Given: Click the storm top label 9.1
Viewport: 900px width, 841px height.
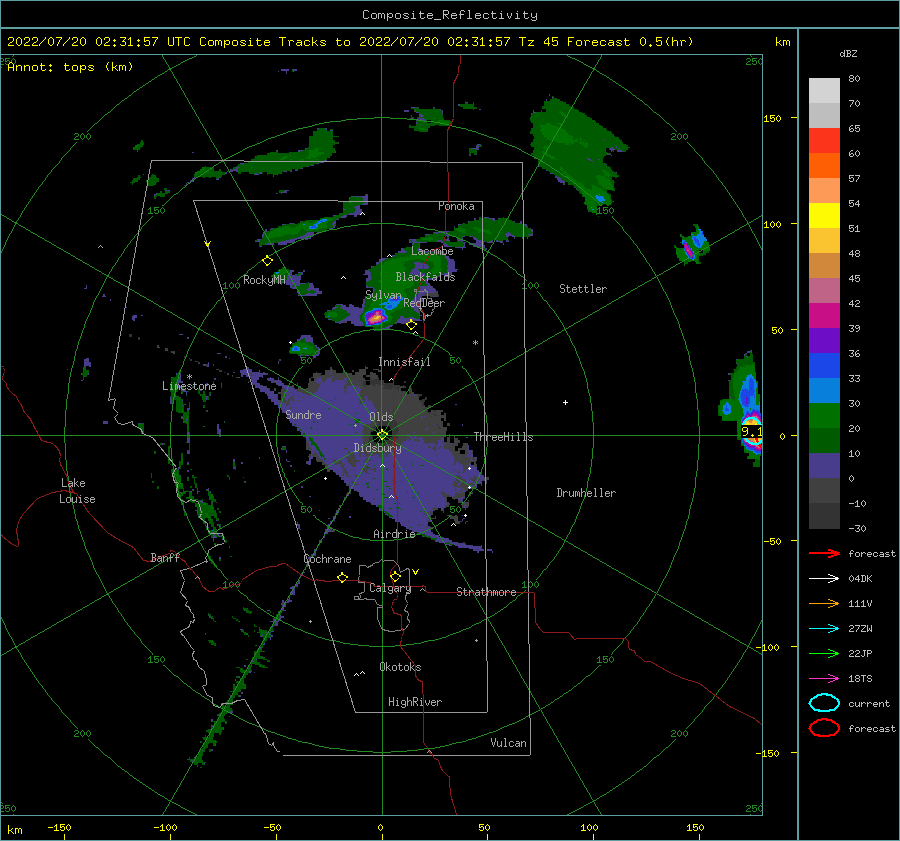Looking at the screenshot, I should pyautogui.click(x=751, y=431).
